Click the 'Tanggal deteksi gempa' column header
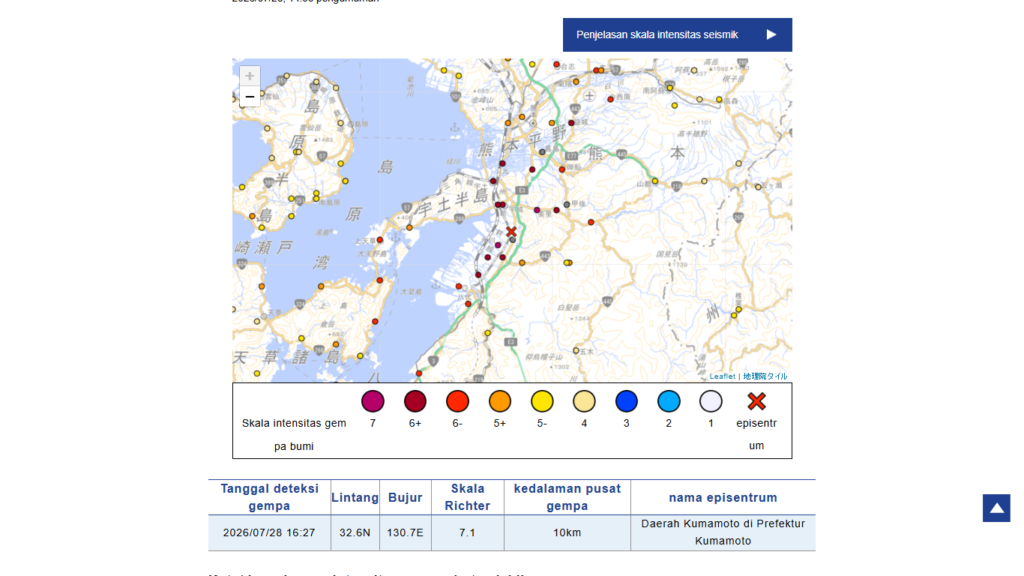Screen dimensions: 1024x576 point(269,497)
